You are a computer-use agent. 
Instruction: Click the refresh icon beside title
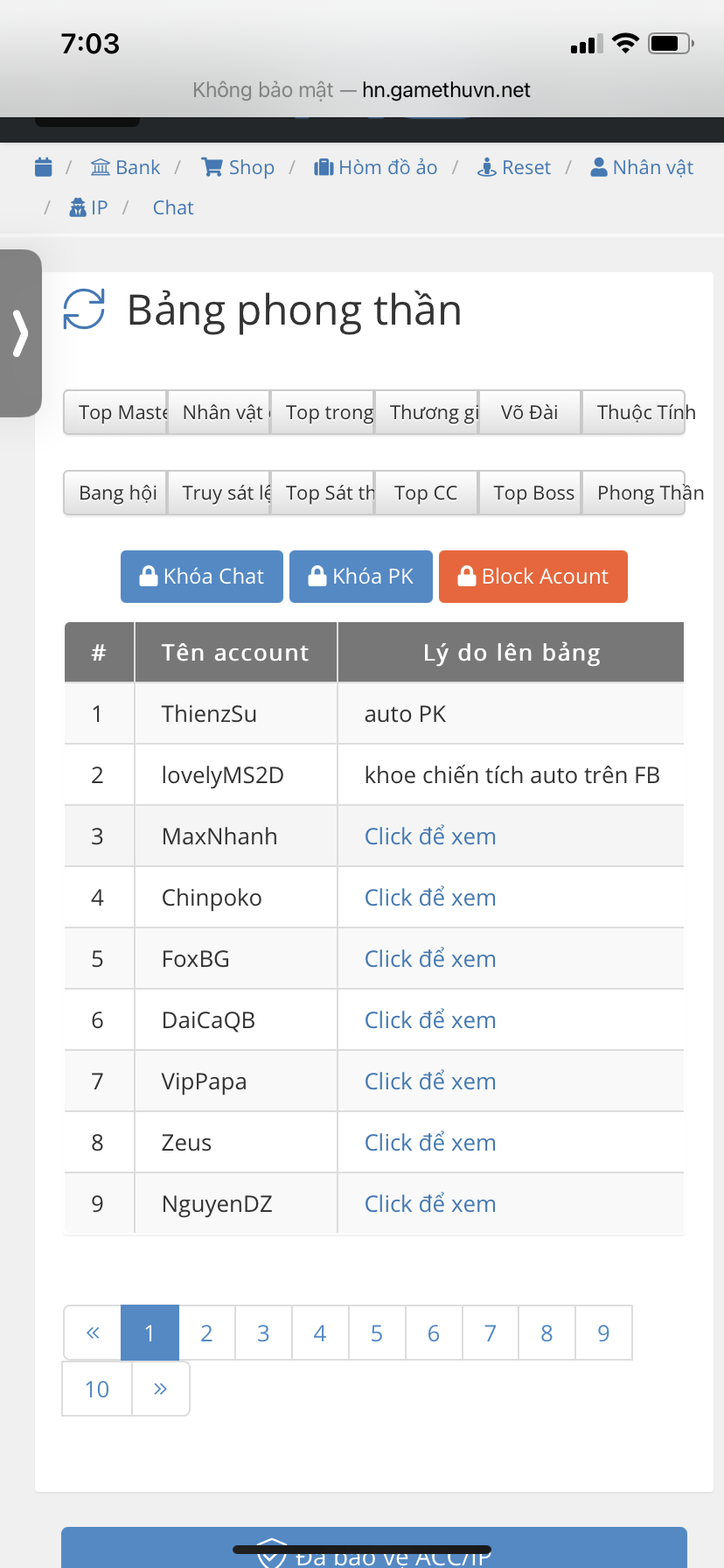pos(84,310)
